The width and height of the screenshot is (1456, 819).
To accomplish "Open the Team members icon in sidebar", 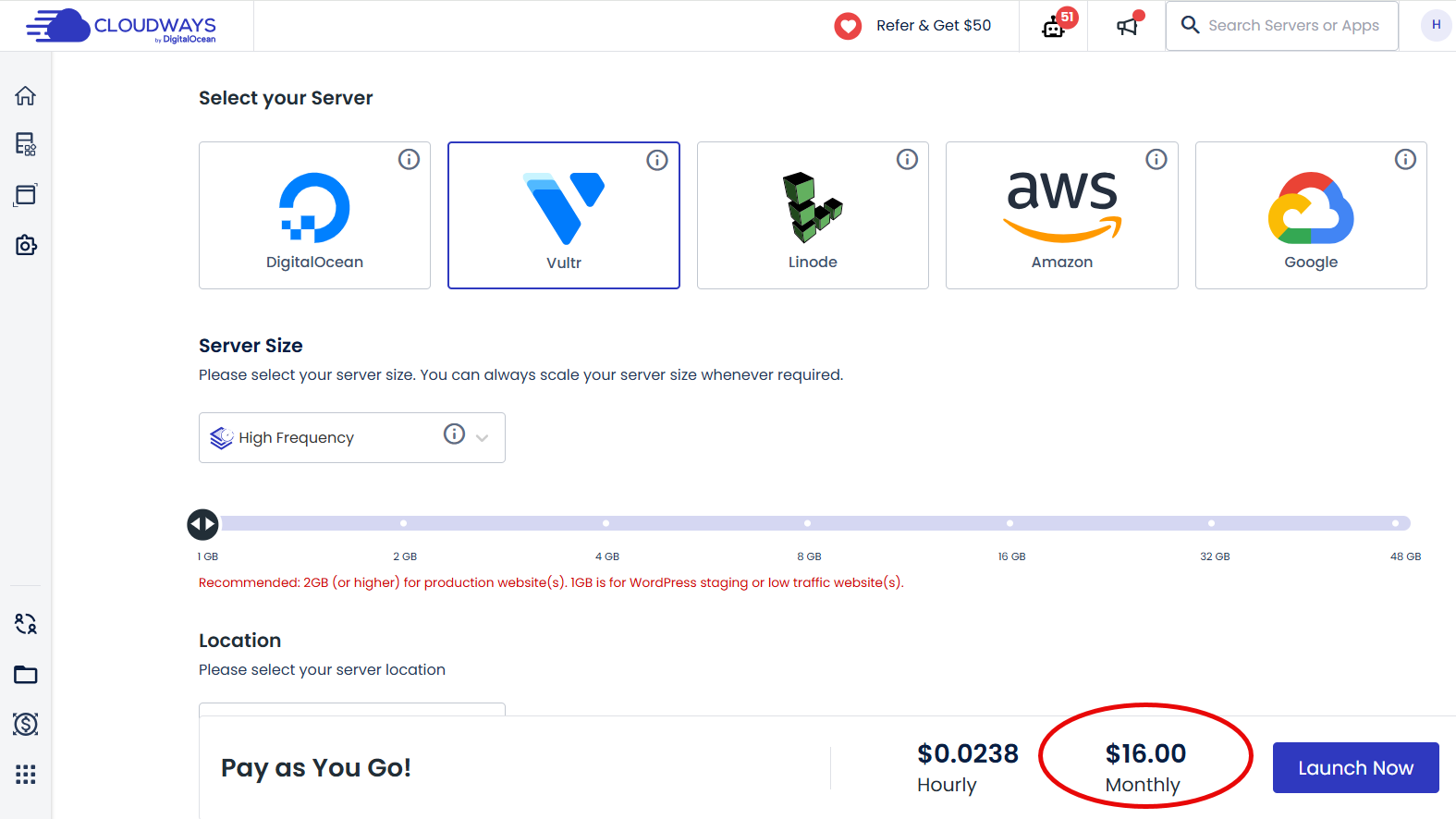I will (x=25, y=624).
